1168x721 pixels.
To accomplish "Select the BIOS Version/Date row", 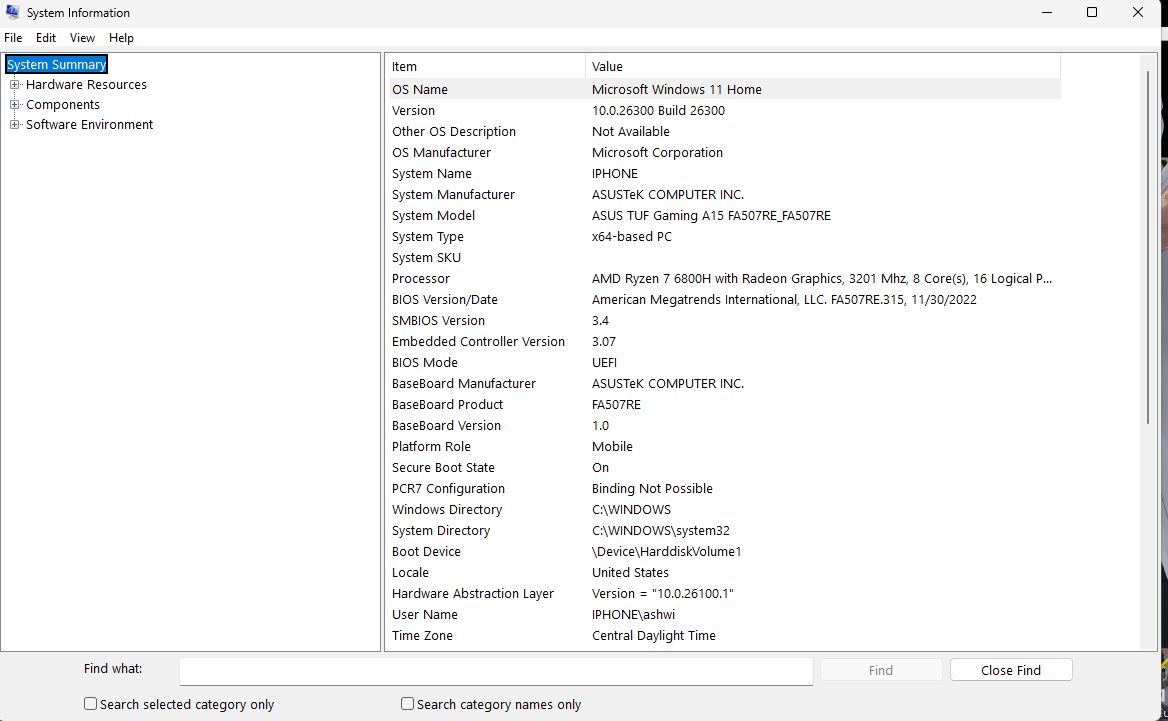I will (x=725, y=299).
